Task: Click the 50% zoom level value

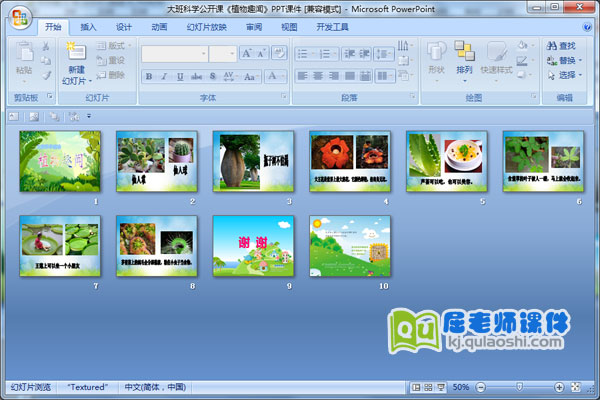Action: click(x=461, y=387)
